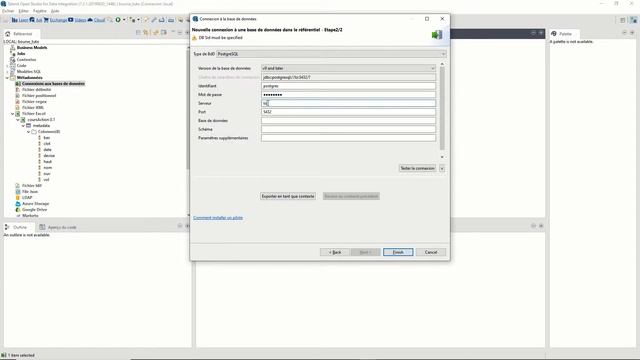The image size is (640, 360).
Task: Expand the Modèles SQL node
Action: click(7, 71)
